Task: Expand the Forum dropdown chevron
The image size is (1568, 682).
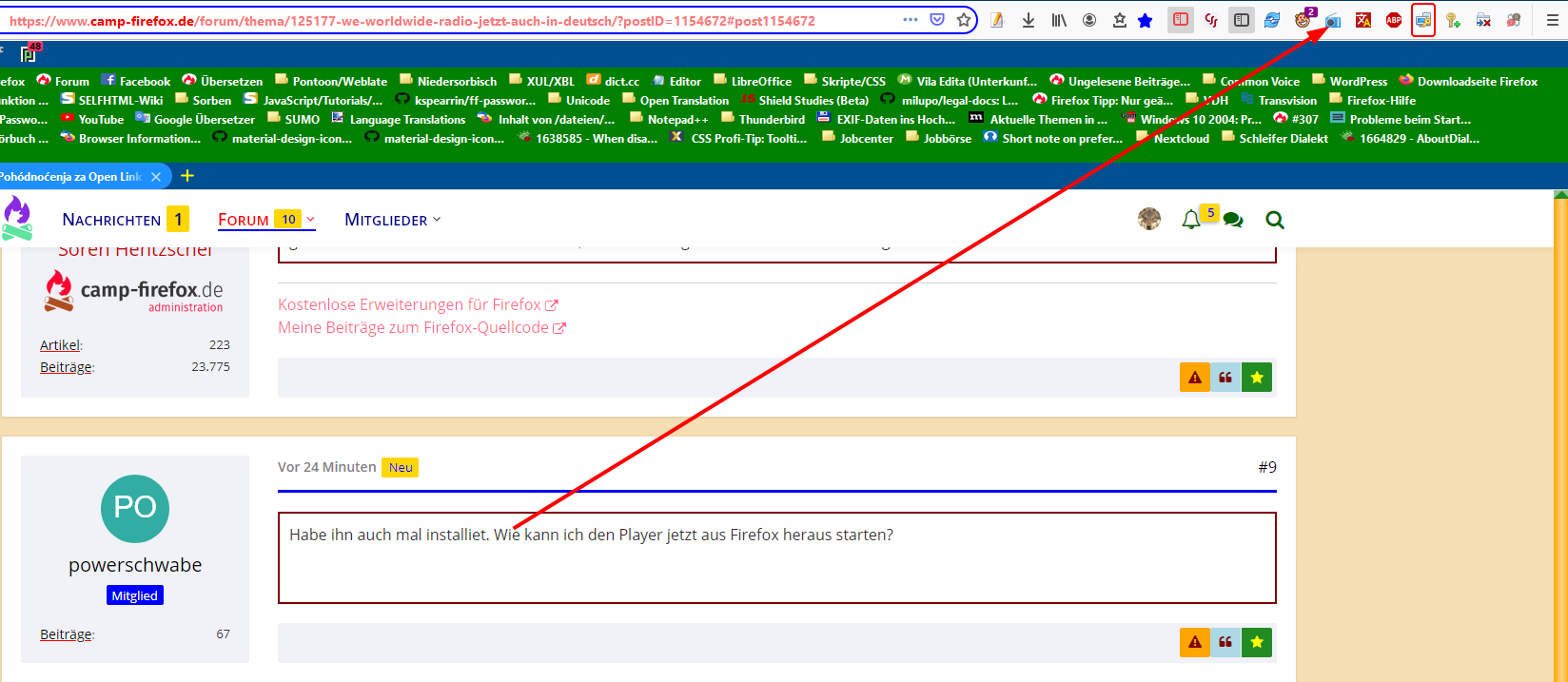Action: pyautogui.click(x=310, y=220)
